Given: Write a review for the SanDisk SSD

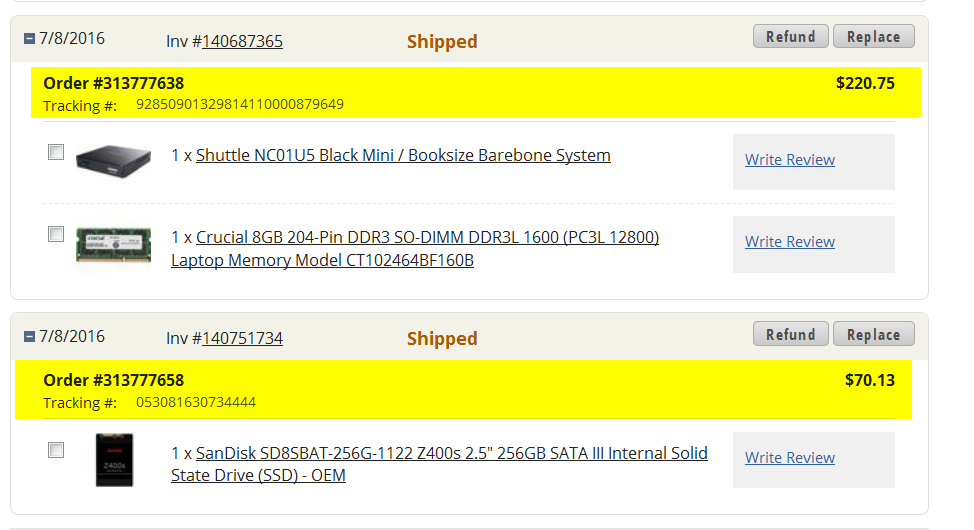Looking at the screenshot, I should click(x=790, y=458).
